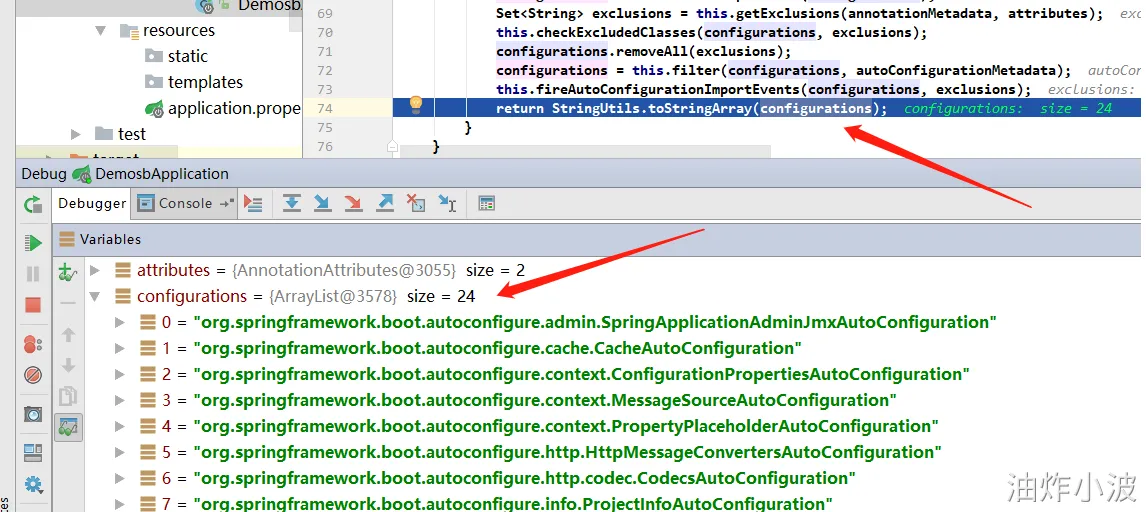The height and width of the screenshot is (512, 1146).
Task: Switch to Console tab
Action: [185, 204]
